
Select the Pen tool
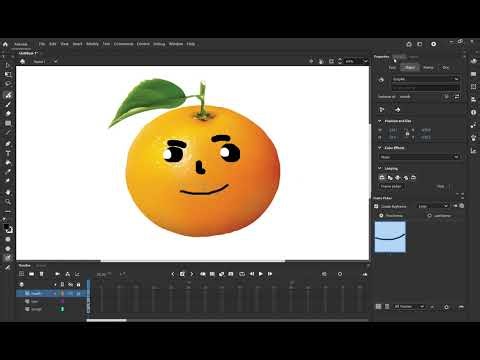click(x=8, y=144)
